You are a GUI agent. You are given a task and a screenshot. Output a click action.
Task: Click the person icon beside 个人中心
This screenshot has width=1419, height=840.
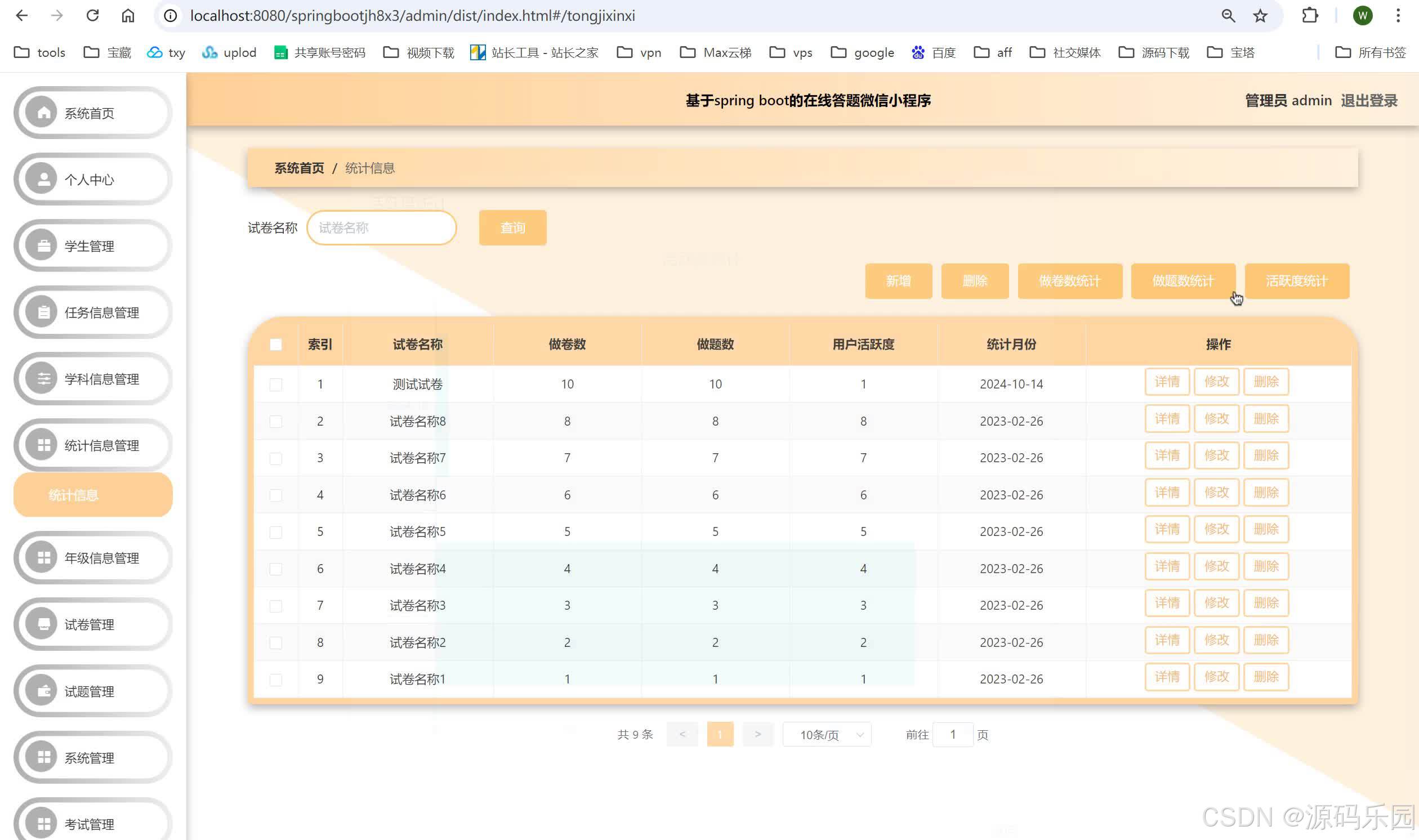click(43, 180)
